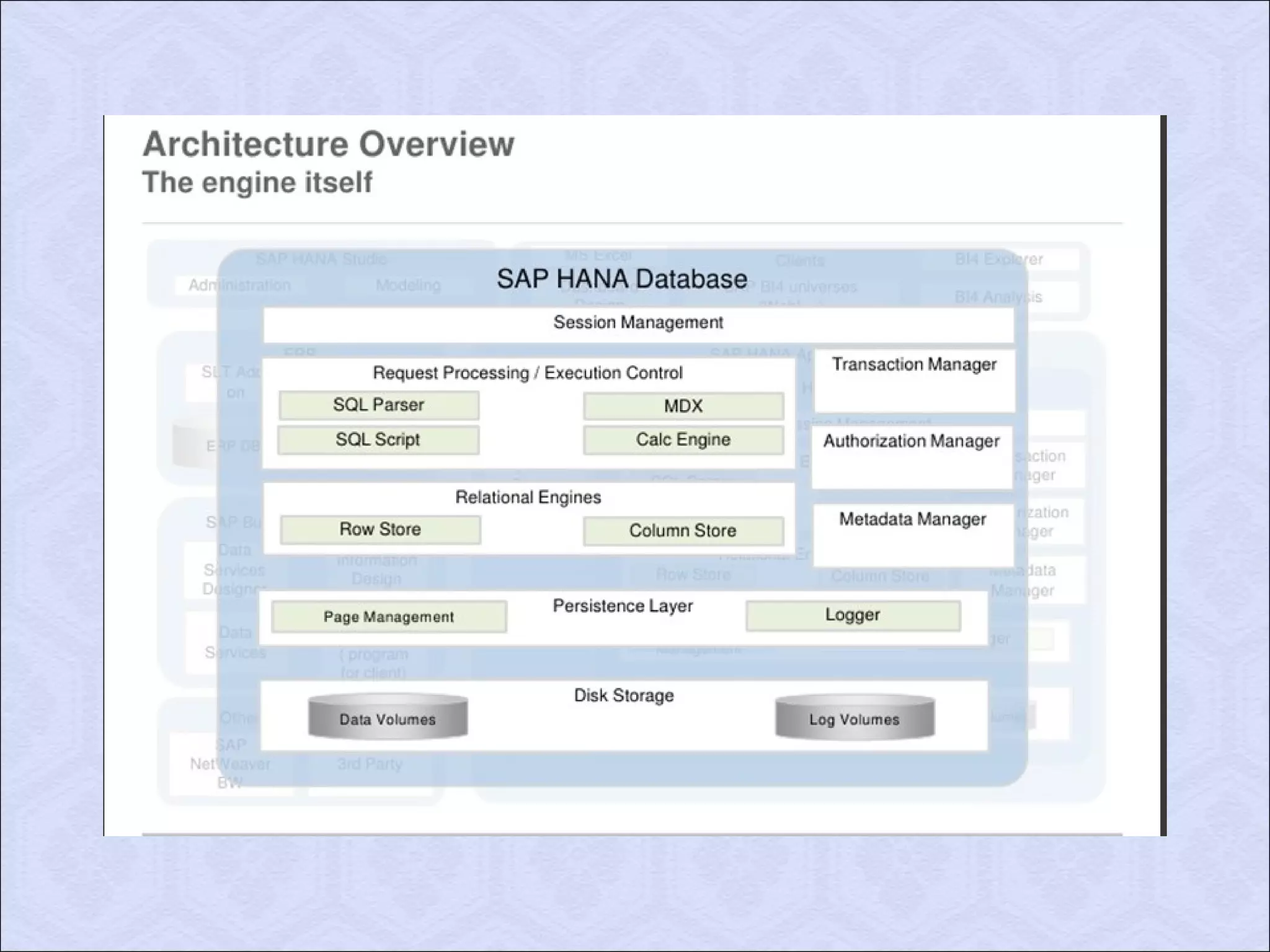The image size is (1270, 952).
Task: Select the Transaction Manager panel
Action: 914,380
